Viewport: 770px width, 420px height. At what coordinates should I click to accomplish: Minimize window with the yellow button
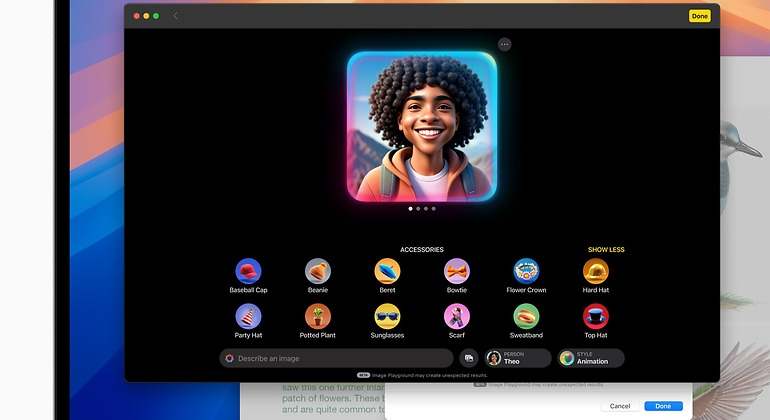coord(146,16)
